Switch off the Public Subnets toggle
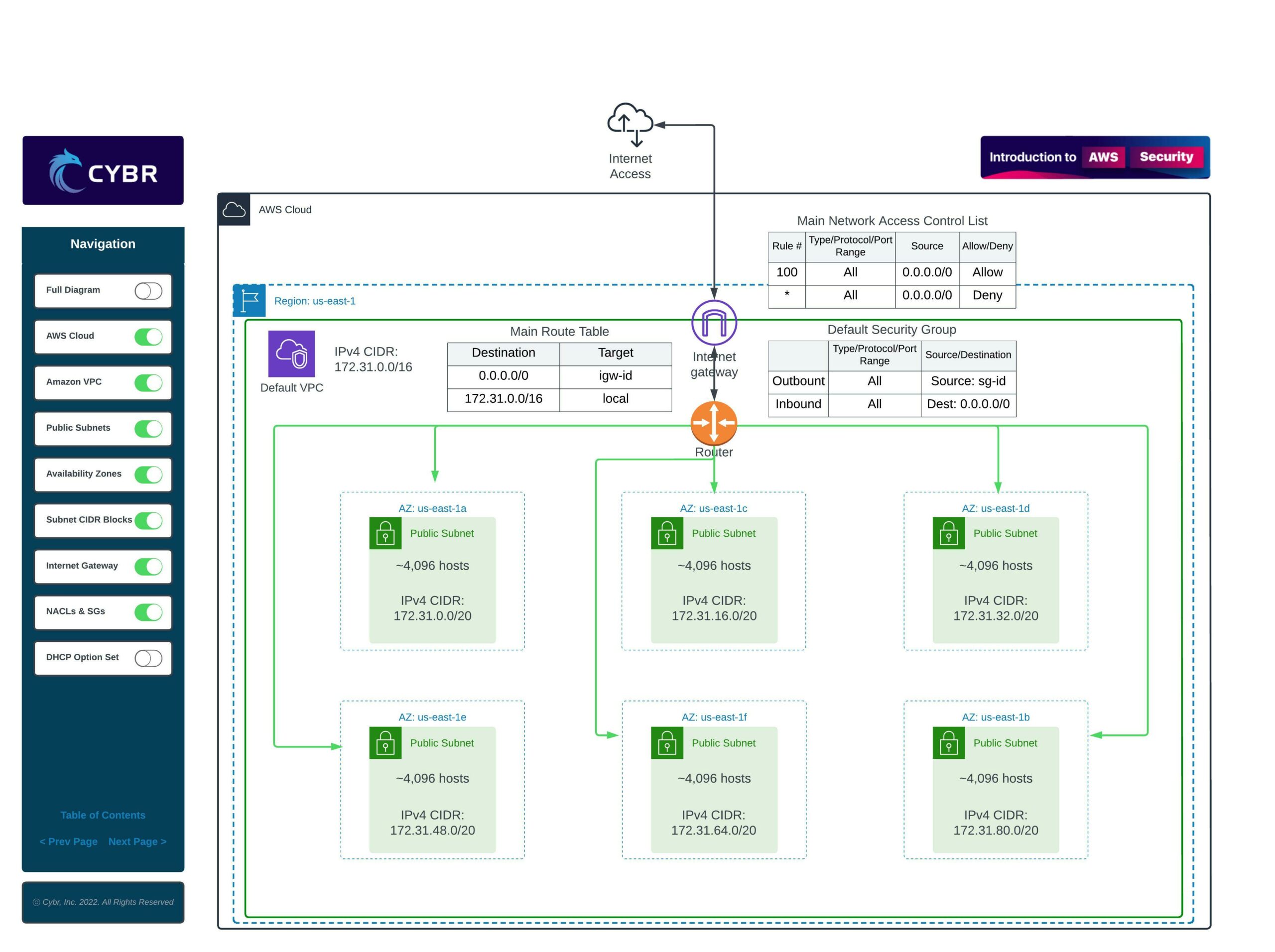 coord(148,429)
